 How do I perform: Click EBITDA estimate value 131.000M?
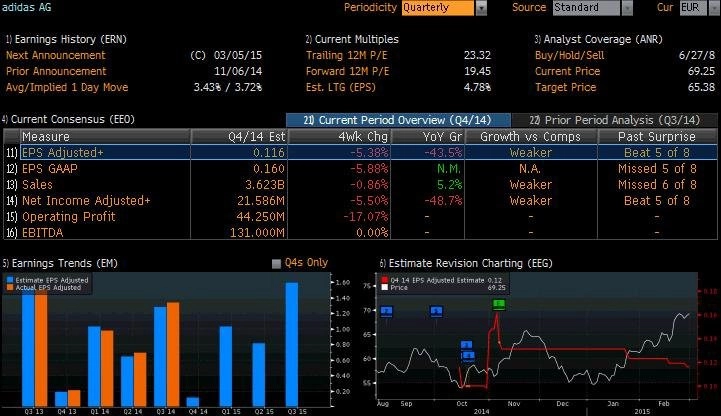pyautogui.click(x=257, y=233)
